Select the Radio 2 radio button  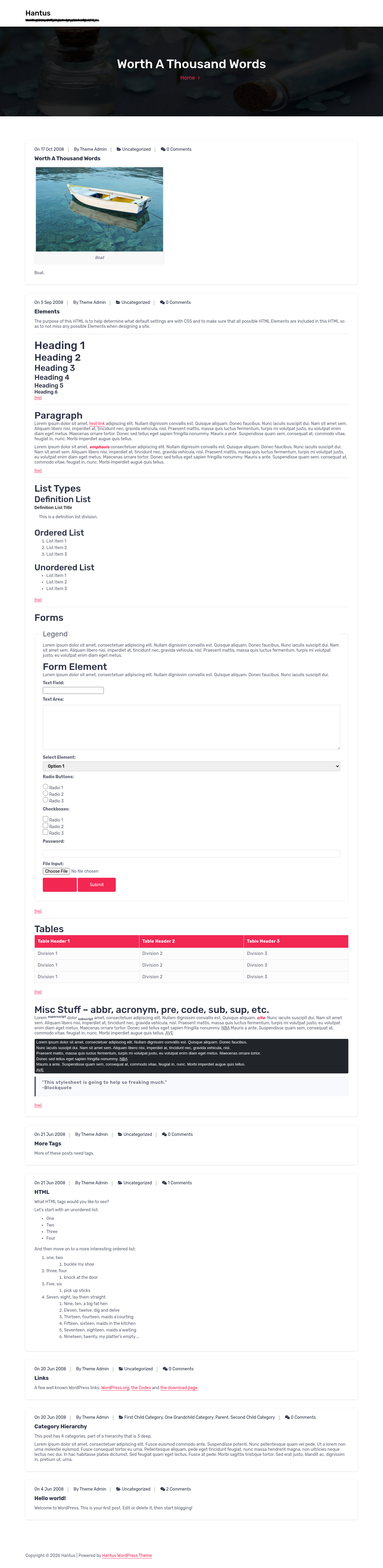[x=46, y=793]
